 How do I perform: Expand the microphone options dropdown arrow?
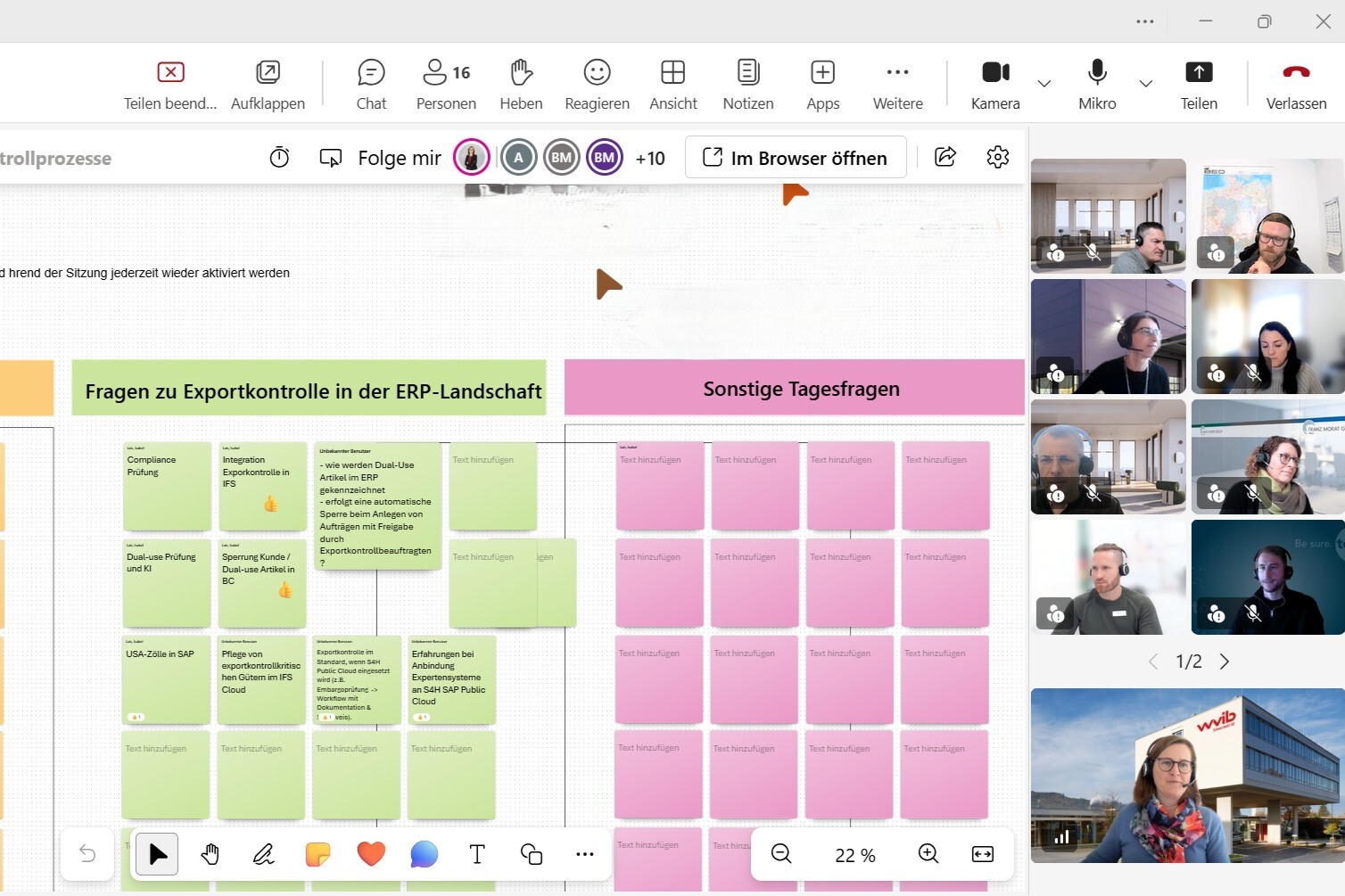pyautogui.click(x=1145, y=84)
